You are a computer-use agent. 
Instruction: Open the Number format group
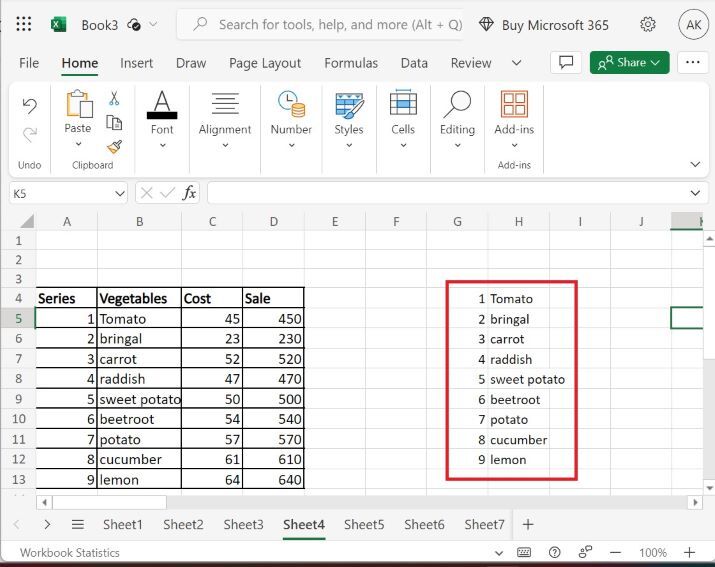click(x=291, y=120)
